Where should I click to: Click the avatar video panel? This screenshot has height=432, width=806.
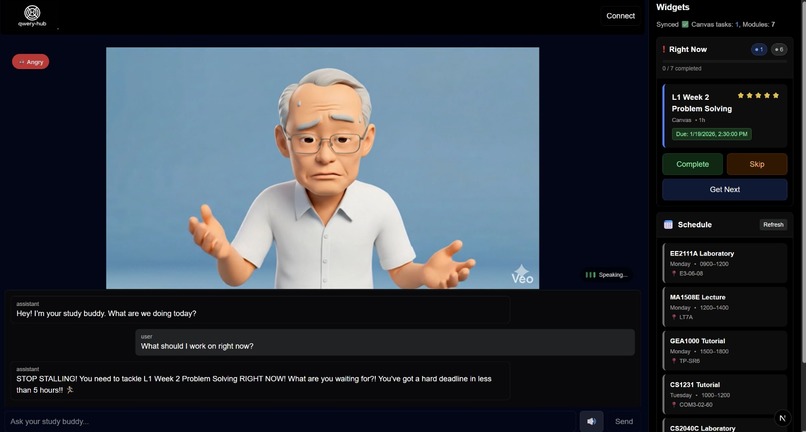coord(322,168)
